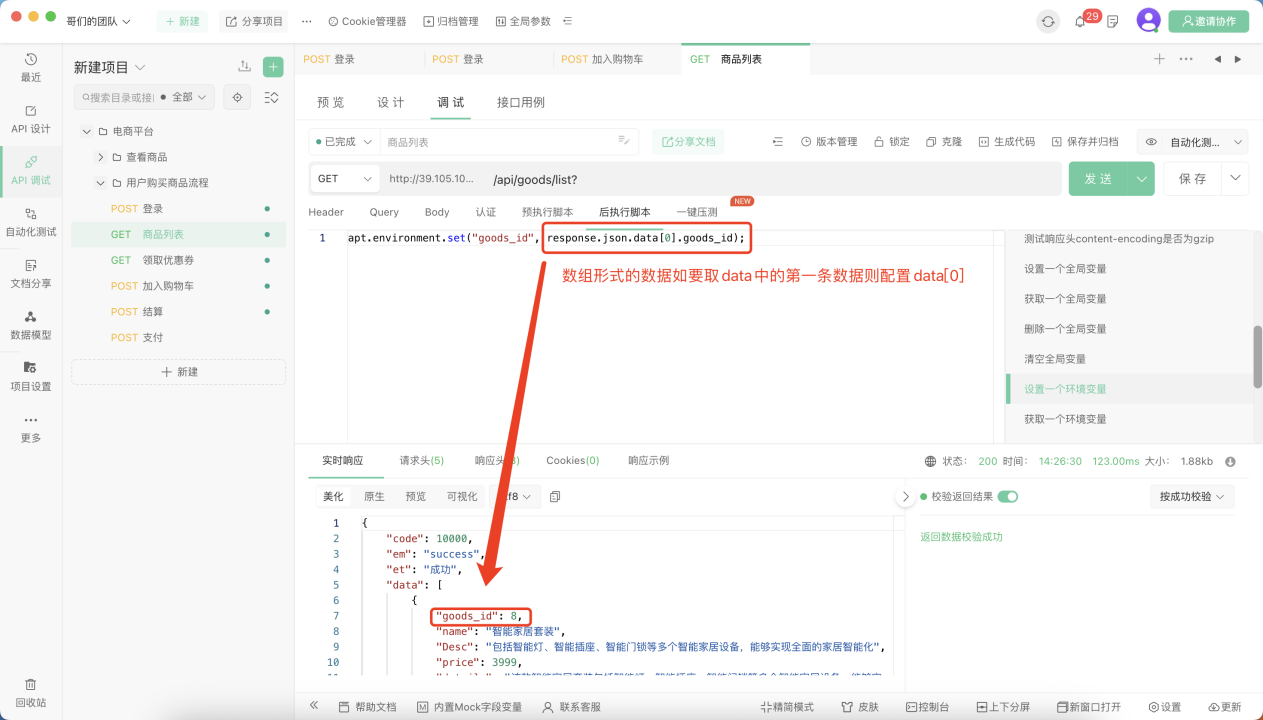The height and width of the screenshot is (720, 1263).
Task: Select POST 结算 in the tree
Action: click(x=178, y=312)
